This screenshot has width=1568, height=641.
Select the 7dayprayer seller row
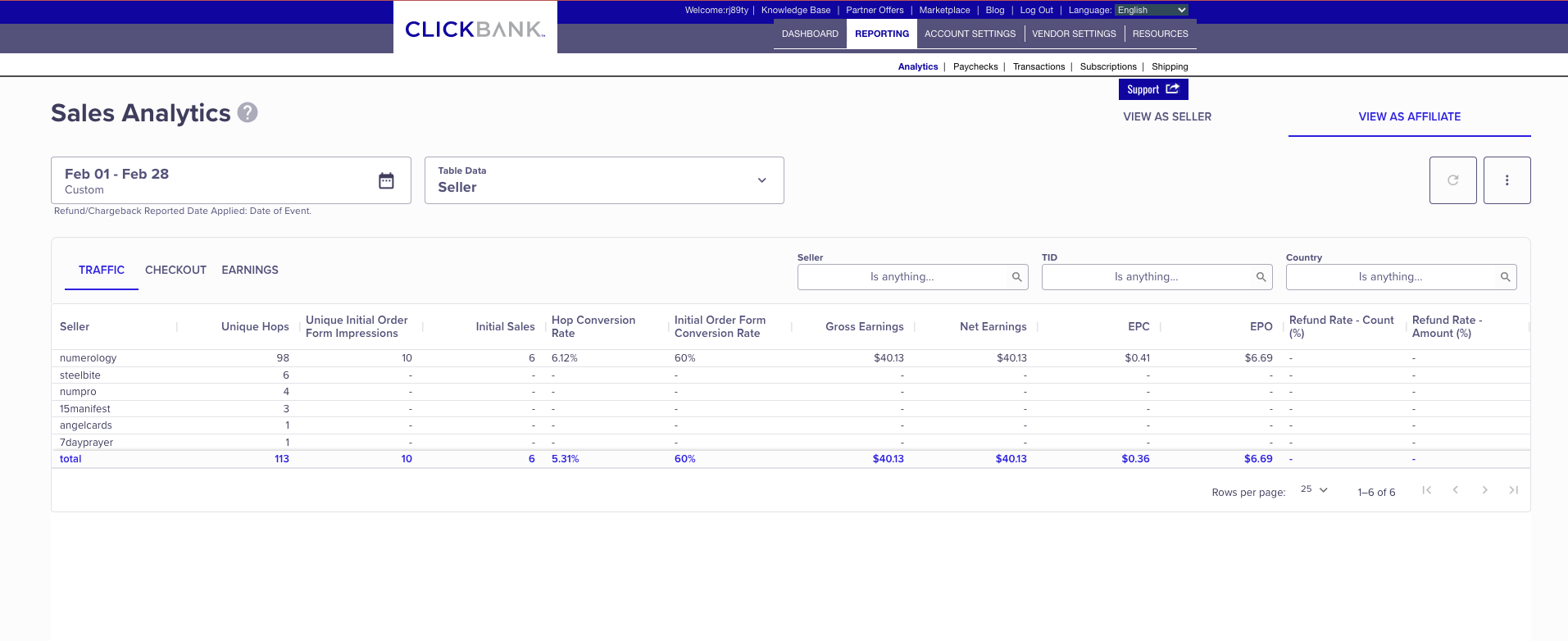tap(790, 443)
